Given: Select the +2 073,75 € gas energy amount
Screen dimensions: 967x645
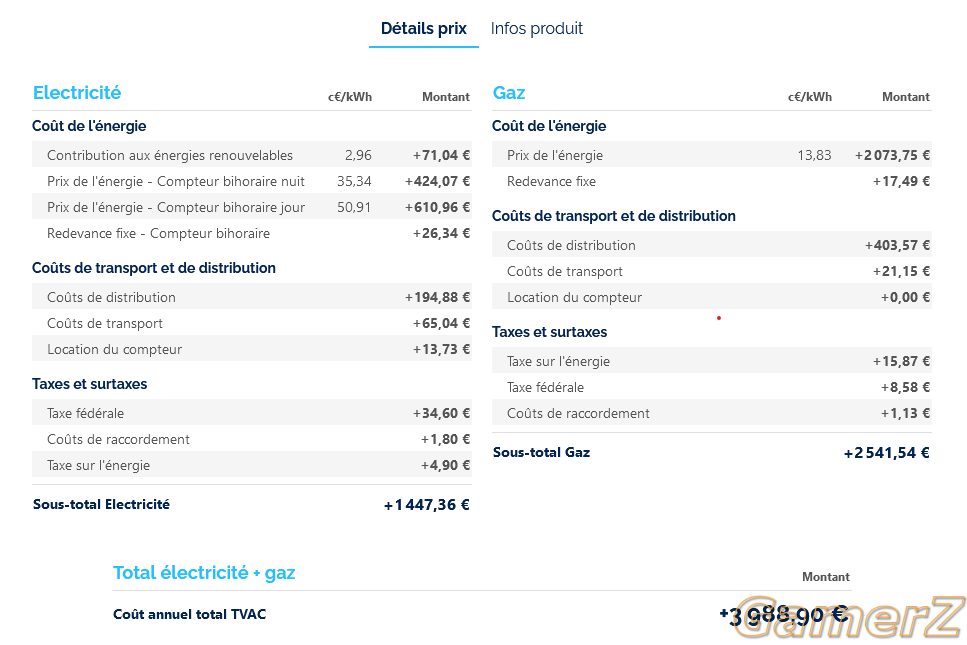Looking at the screenshot, I should [892, 155].
